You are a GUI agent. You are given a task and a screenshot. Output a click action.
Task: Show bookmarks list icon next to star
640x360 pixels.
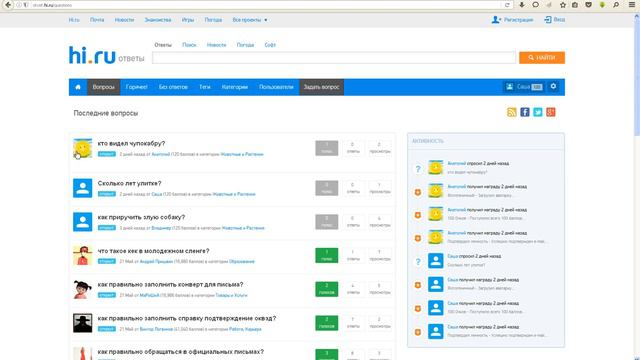[x=575, y=5]
